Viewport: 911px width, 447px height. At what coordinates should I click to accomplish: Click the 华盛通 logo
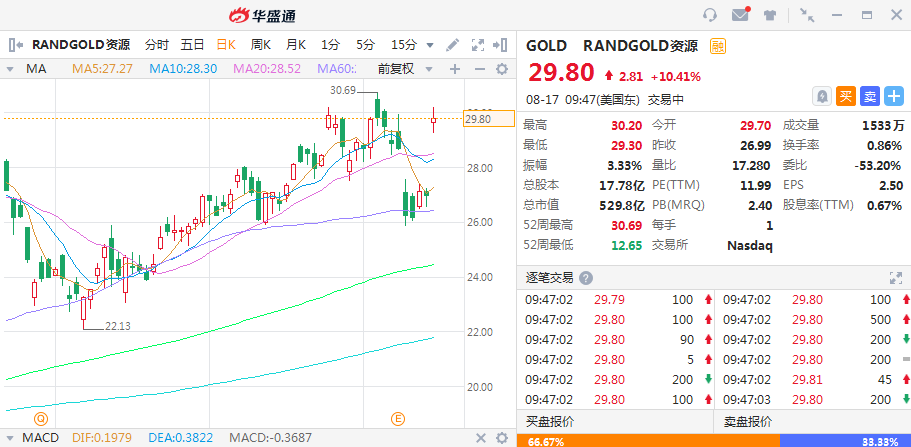point(262,15)
